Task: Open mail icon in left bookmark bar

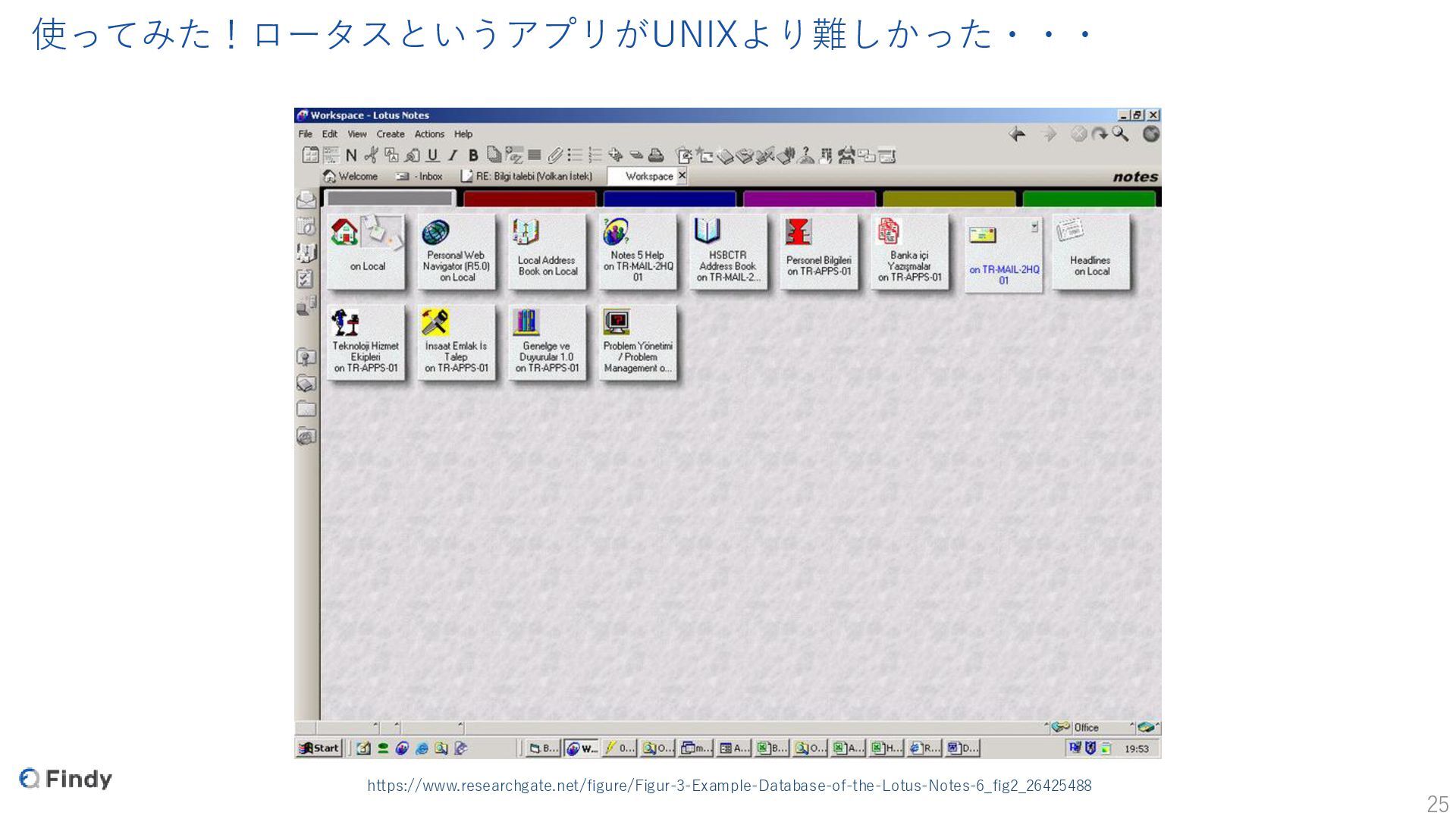Action: point(306,200)
